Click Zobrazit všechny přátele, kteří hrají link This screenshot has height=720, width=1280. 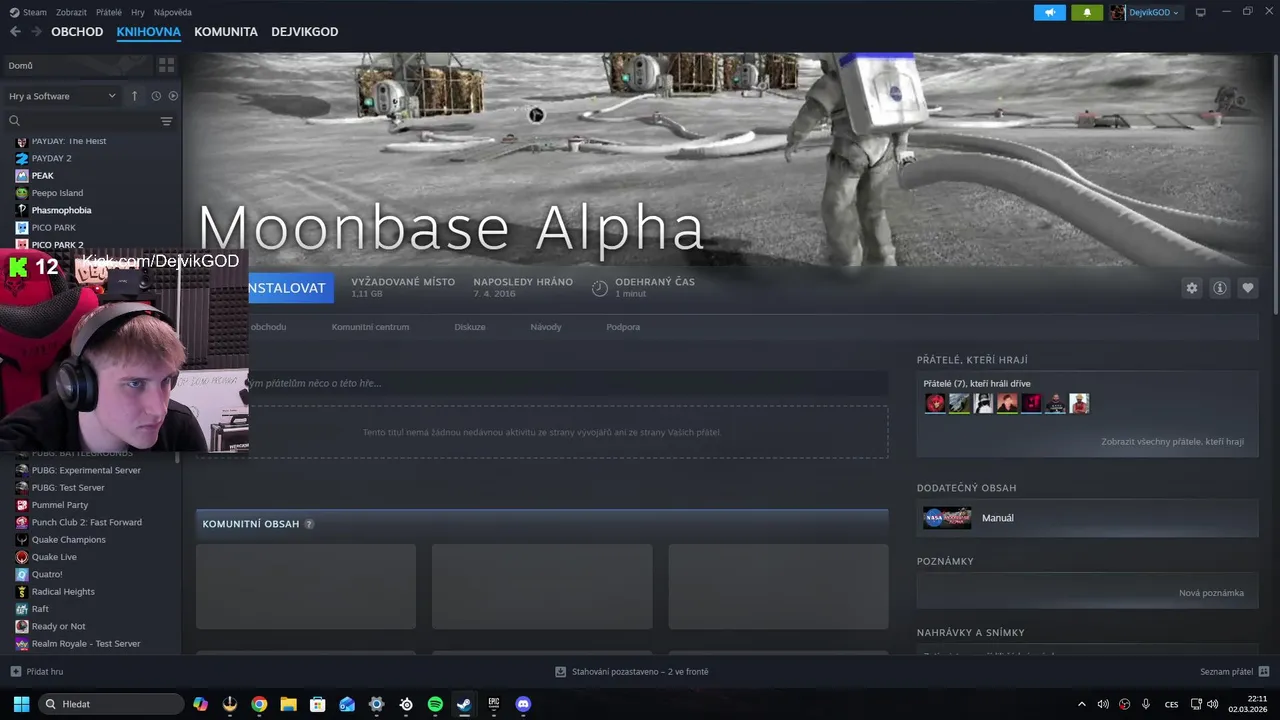[1172, 441]
